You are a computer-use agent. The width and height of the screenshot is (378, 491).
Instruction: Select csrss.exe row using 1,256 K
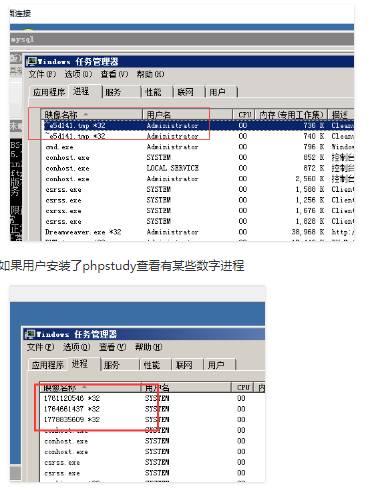pos(199,200)
